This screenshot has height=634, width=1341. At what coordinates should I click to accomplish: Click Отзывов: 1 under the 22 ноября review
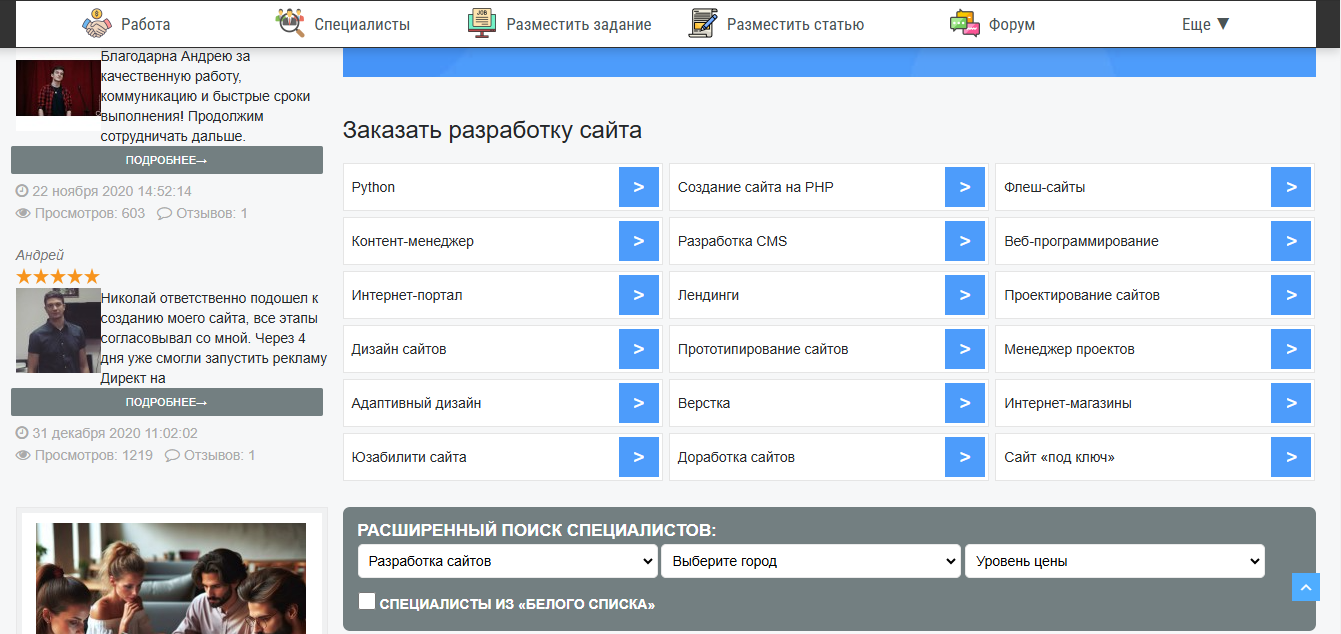click(211, 213)
